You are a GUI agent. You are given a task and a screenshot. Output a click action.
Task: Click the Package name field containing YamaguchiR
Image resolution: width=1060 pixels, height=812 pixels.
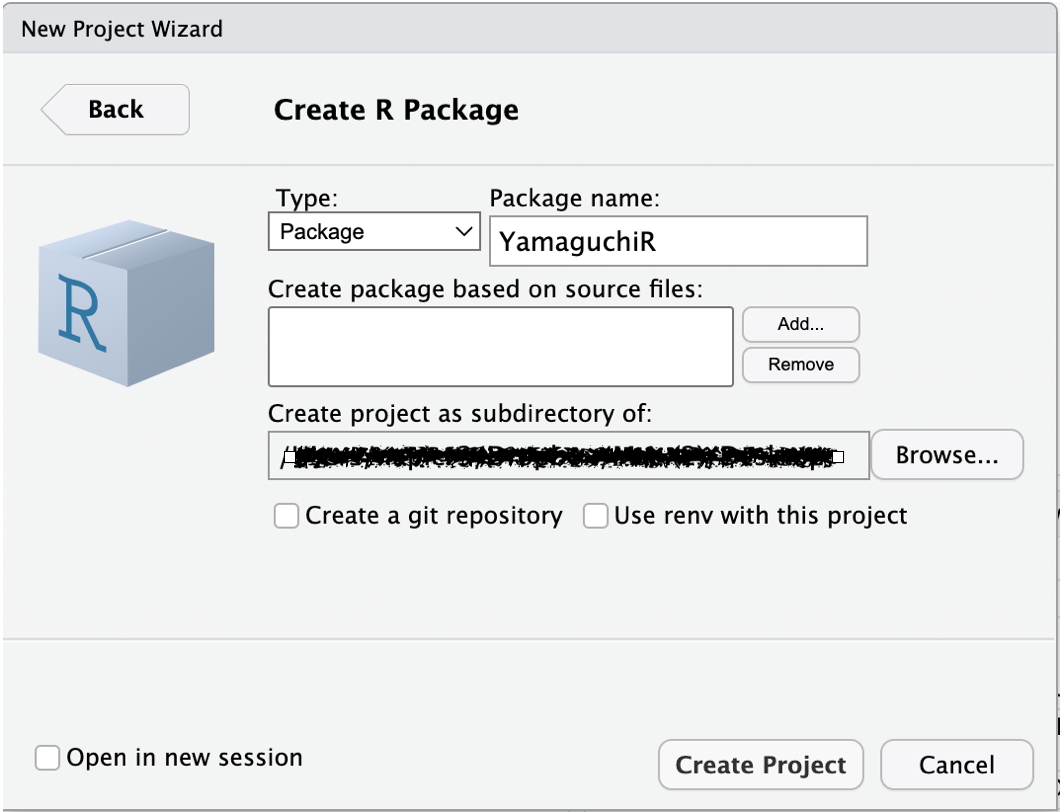coord(677,242)
